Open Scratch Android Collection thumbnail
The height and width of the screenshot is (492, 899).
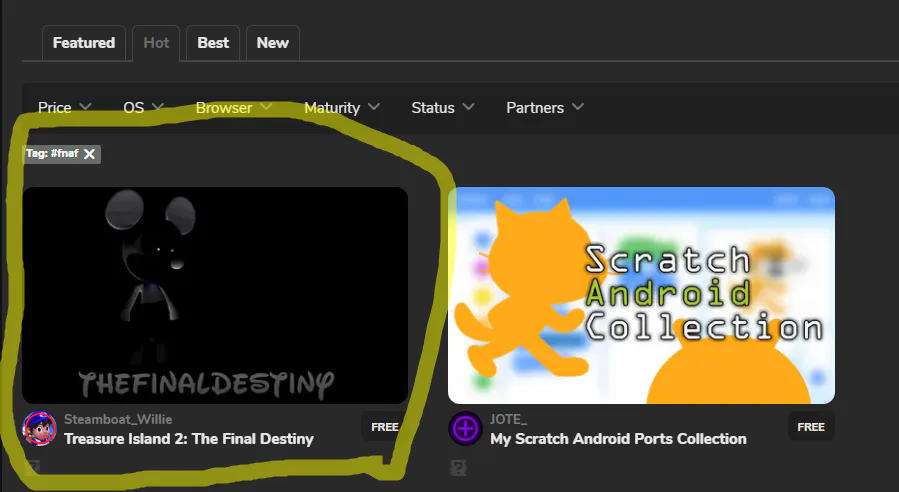(641, 295)
